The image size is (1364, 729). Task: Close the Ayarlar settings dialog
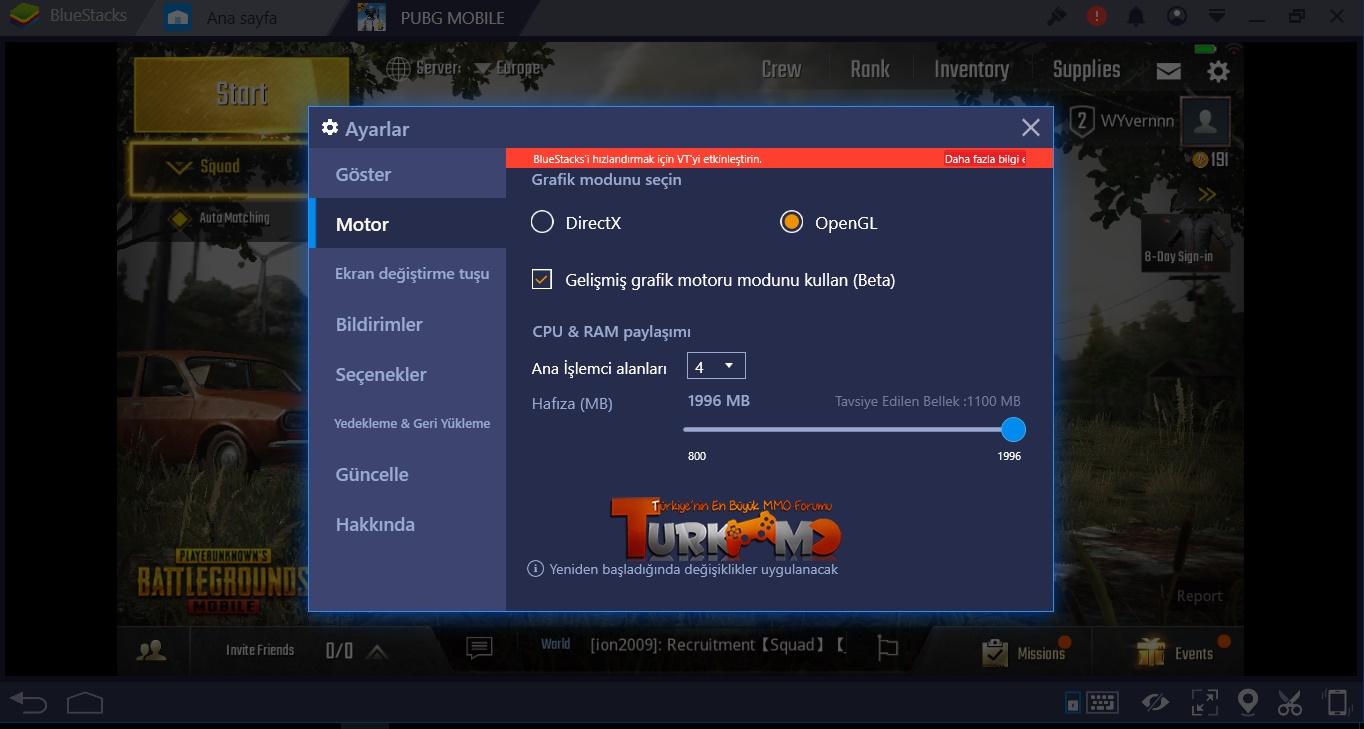click(1031, 127)
